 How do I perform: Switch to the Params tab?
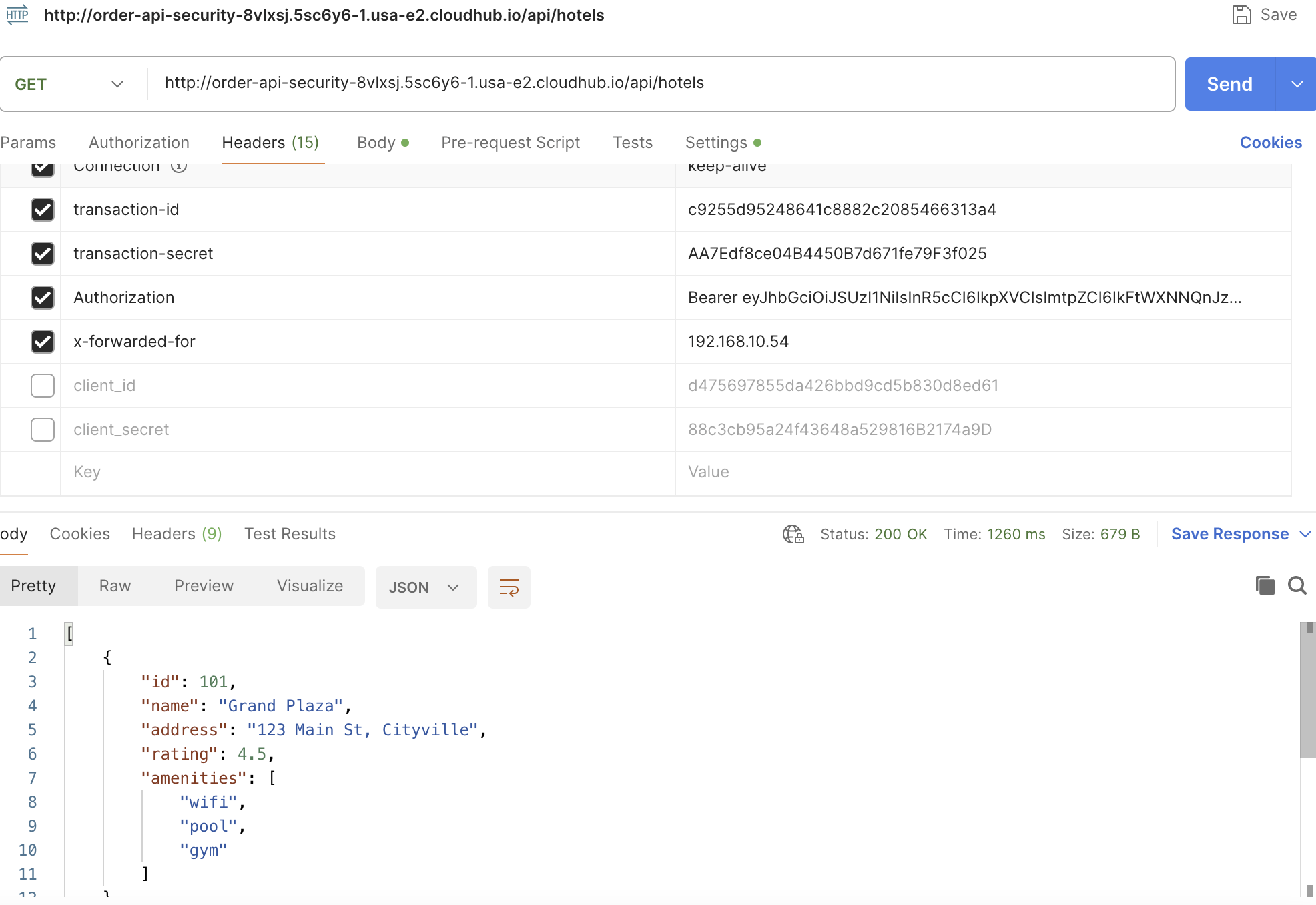[x=28, y=143]
